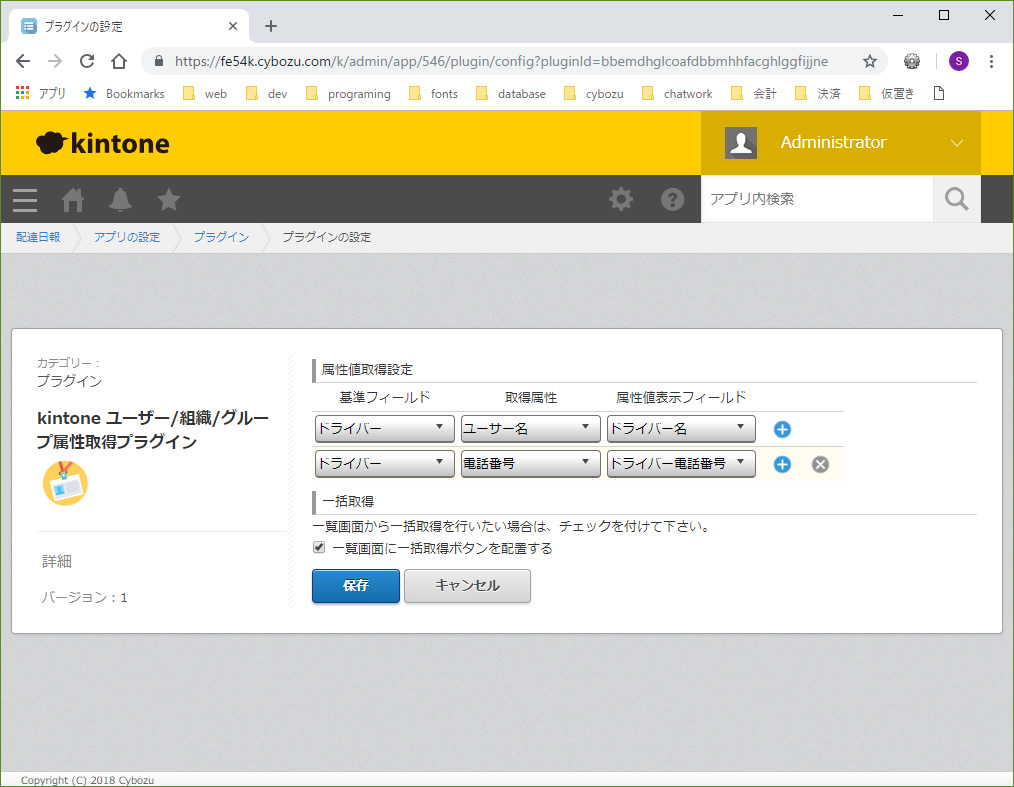
Task: Click the 保存 save button
Action: (x=356, y=586)
